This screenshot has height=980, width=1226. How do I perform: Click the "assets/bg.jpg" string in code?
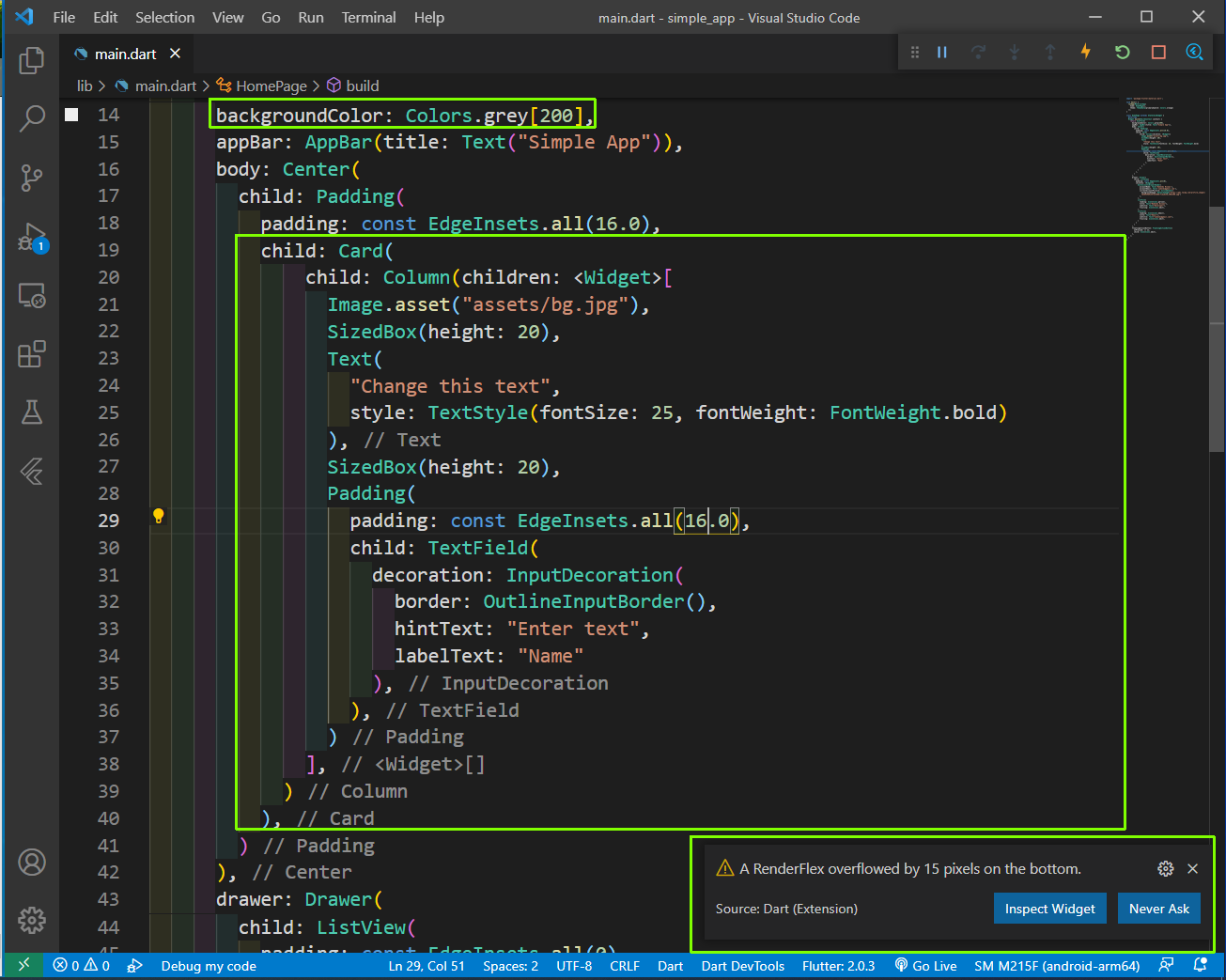(x=545, y=304)
